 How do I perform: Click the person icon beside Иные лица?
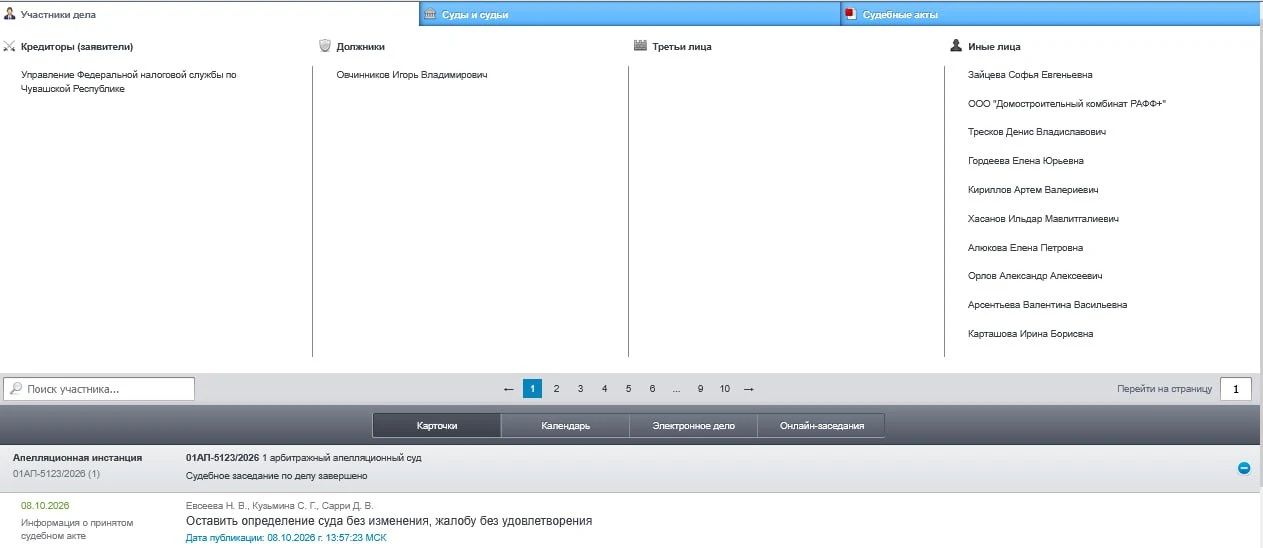(956, 46)
